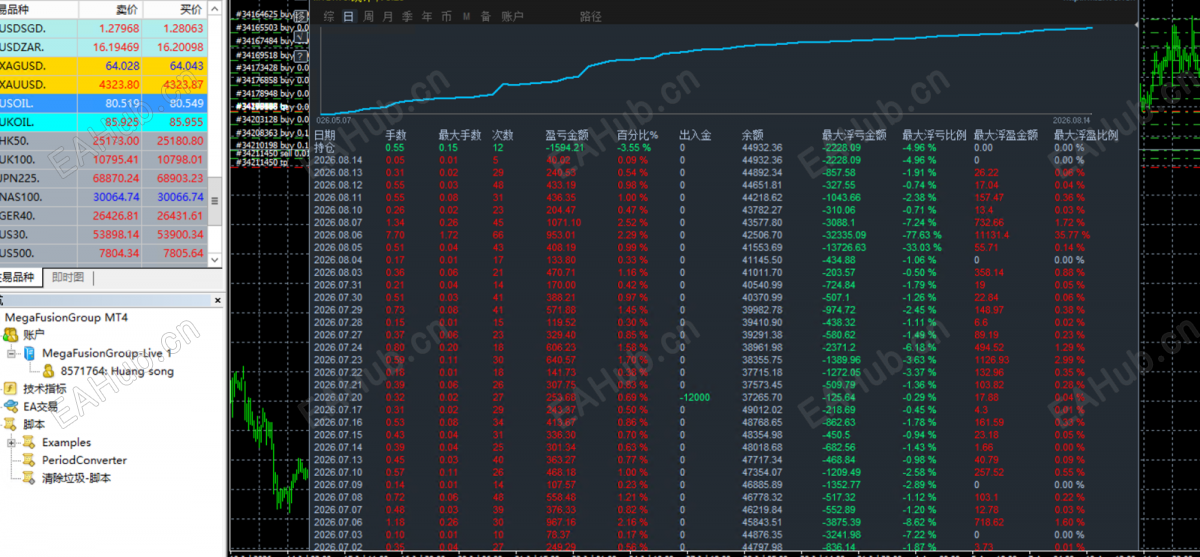Select the XAGUSD. symbol row
This screenshot has height=557, width=1200.
104,65
